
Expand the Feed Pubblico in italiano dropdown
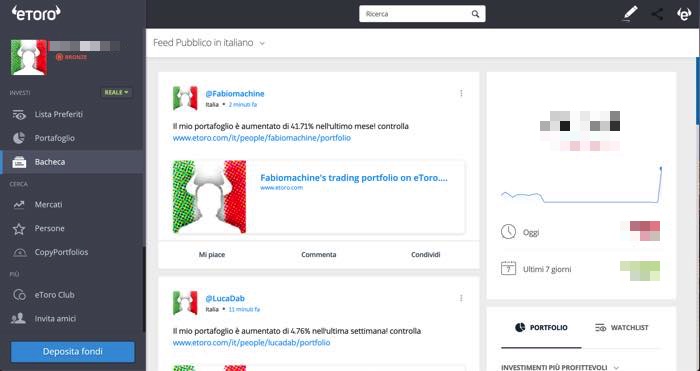209,43
